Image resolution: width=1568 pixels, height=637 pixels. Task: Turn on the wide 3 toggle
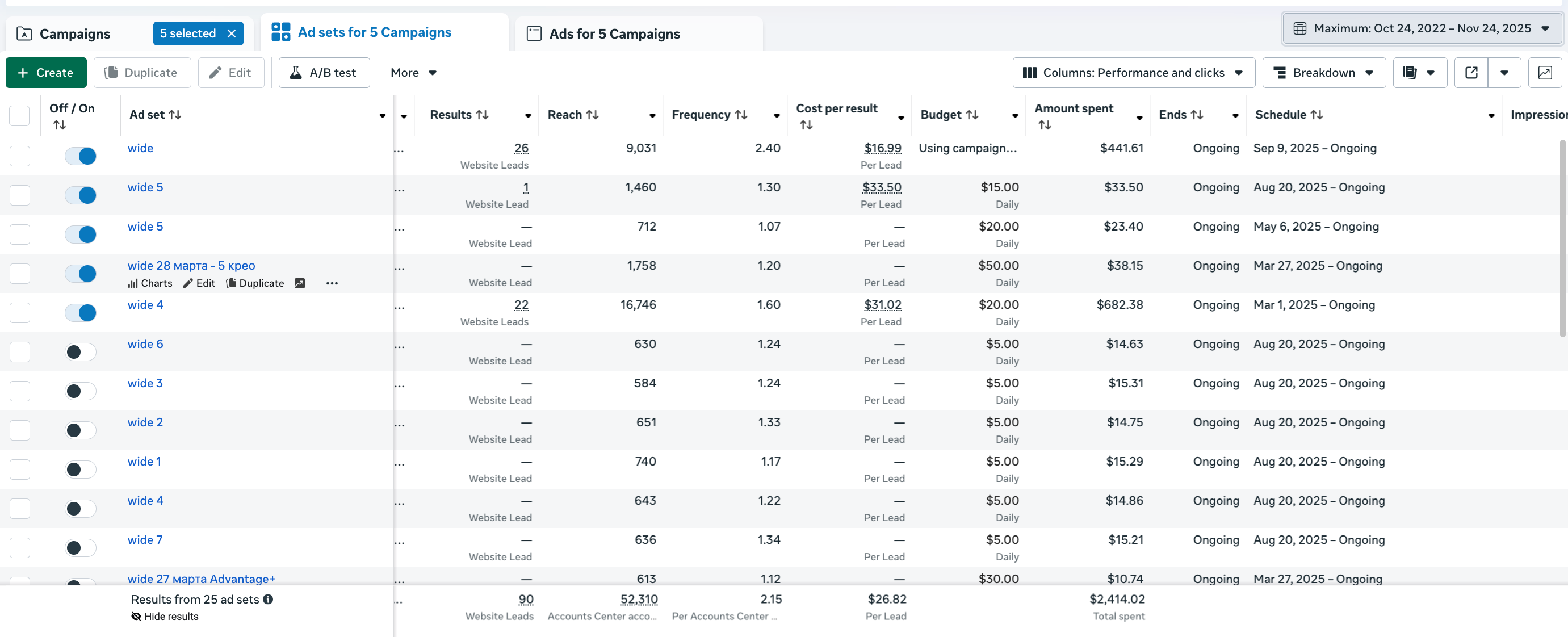pos(81,391)
